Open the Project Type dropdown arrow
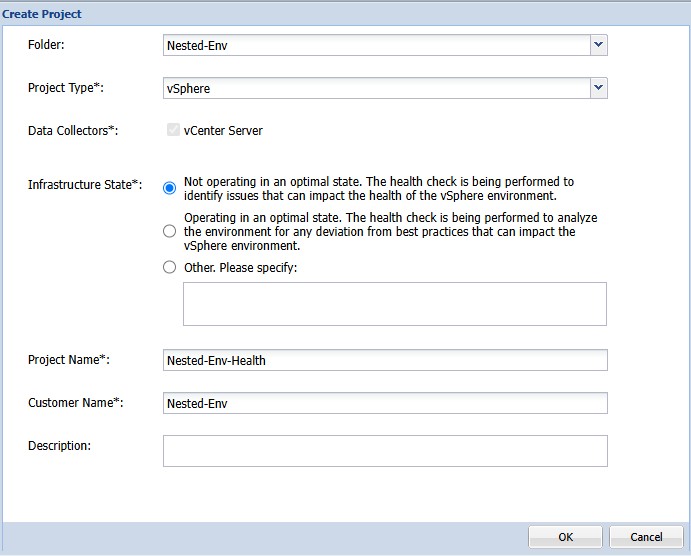The width and height of the screenshot is (691, 556). [x=598, y=88]
